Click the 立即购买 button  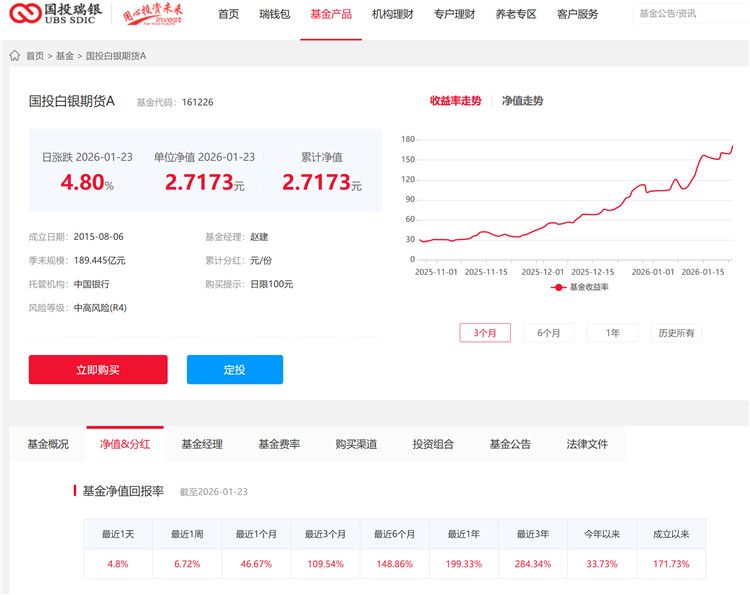click(98, 370)
